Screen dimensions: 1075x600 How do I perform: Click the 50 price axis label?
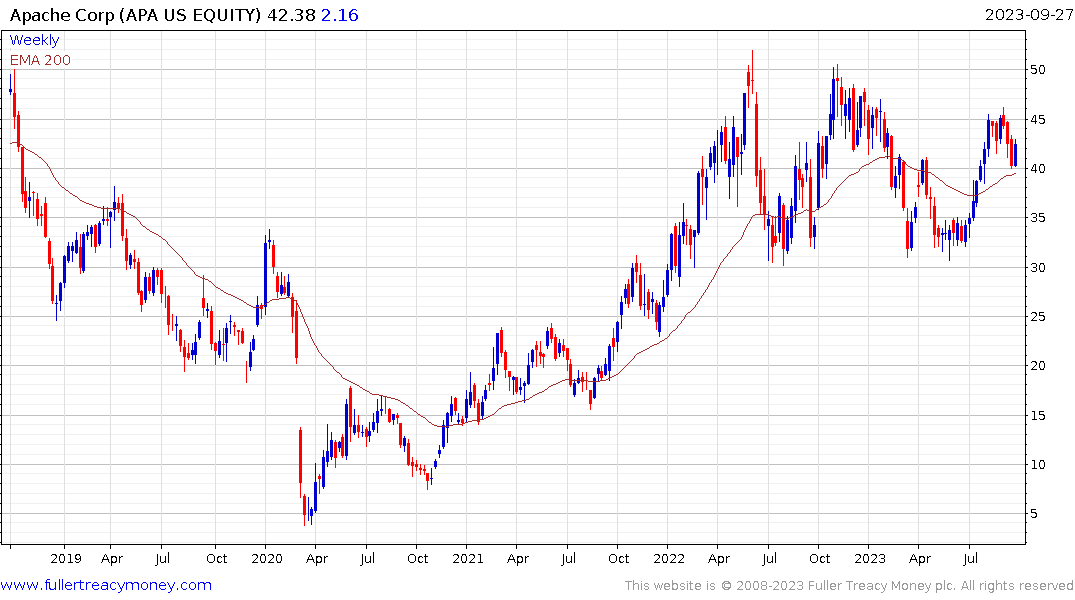[x=1037, y=70]
